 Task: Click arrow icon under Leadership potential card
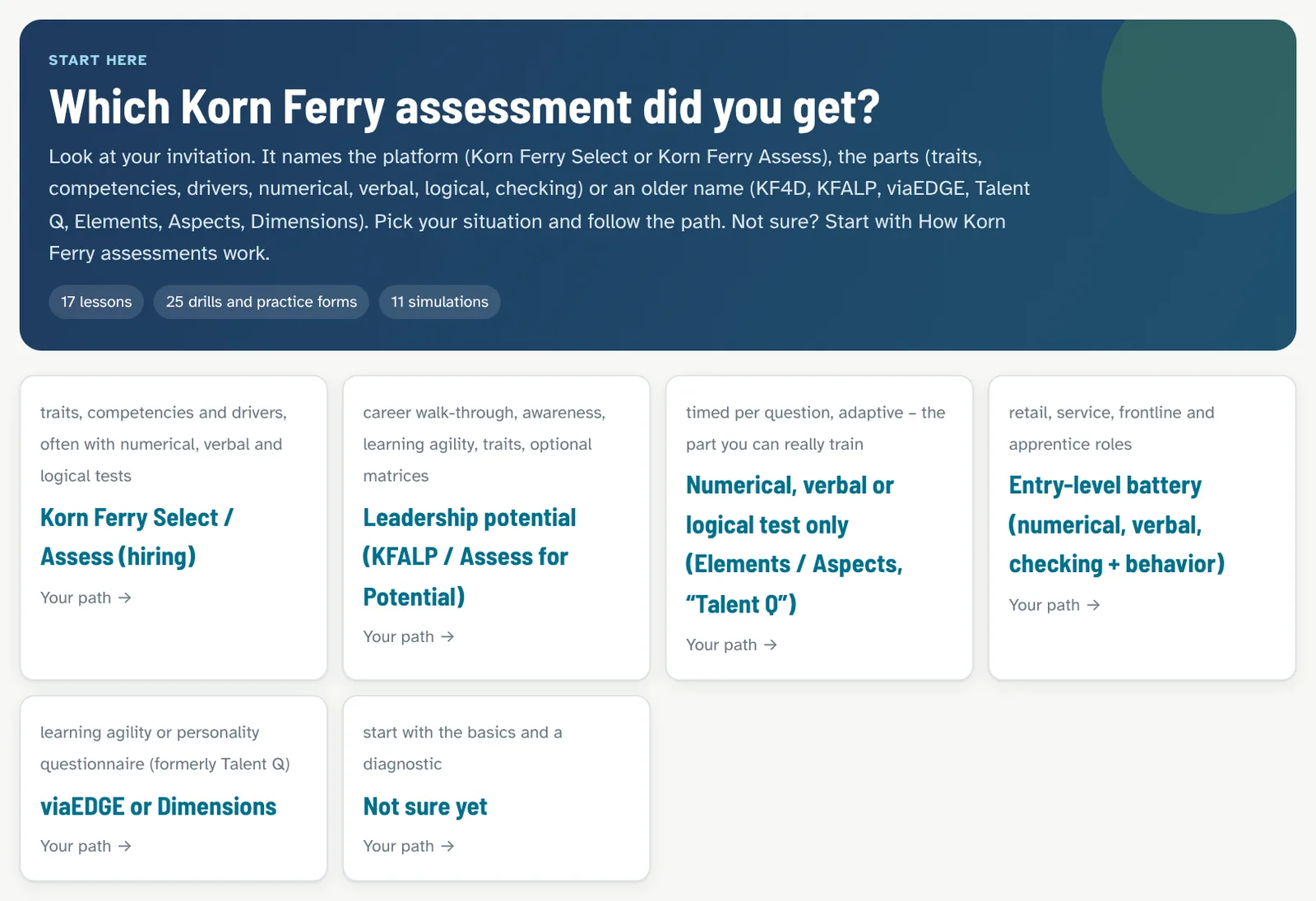click(x=447, y=637)
